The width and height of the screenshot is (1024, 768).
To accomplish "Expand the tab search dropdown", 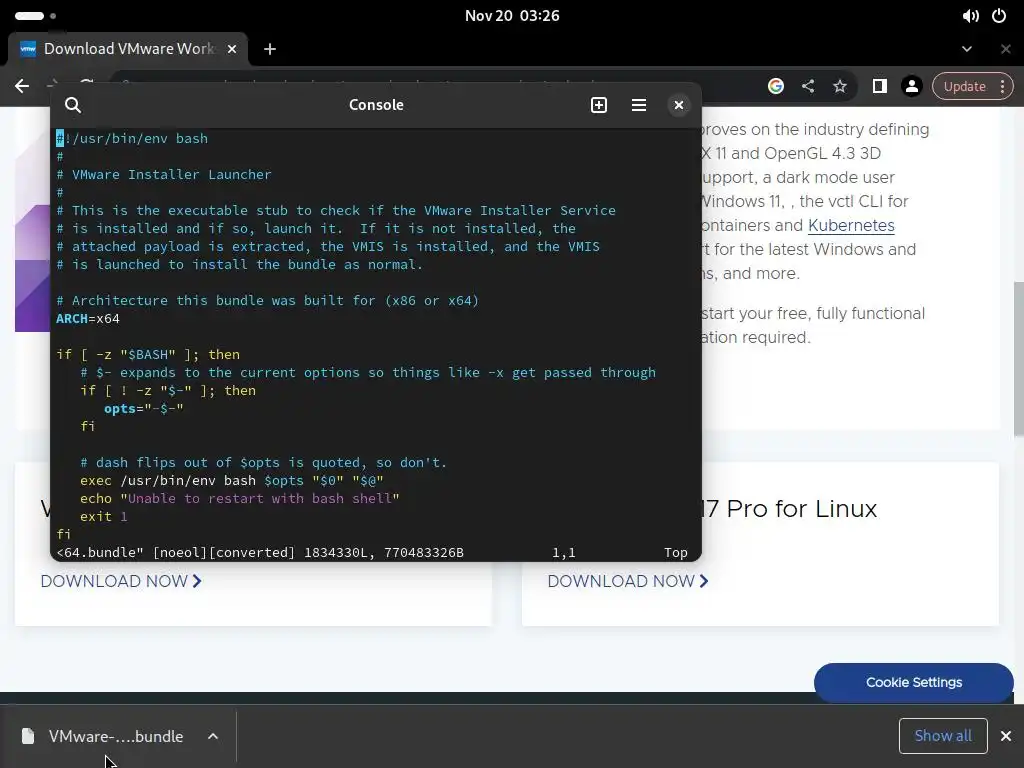I will coord(967,49).
